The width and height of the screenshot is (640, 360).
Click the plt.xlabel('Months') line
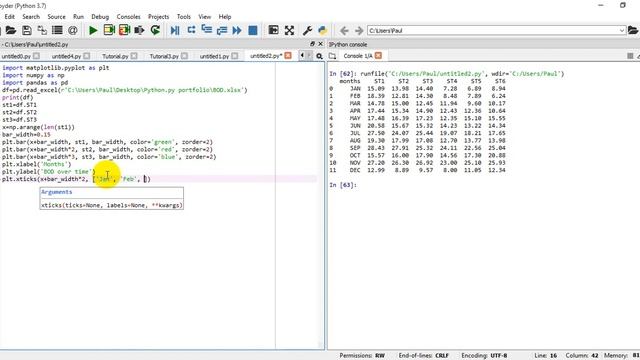[x=36, y=164]
